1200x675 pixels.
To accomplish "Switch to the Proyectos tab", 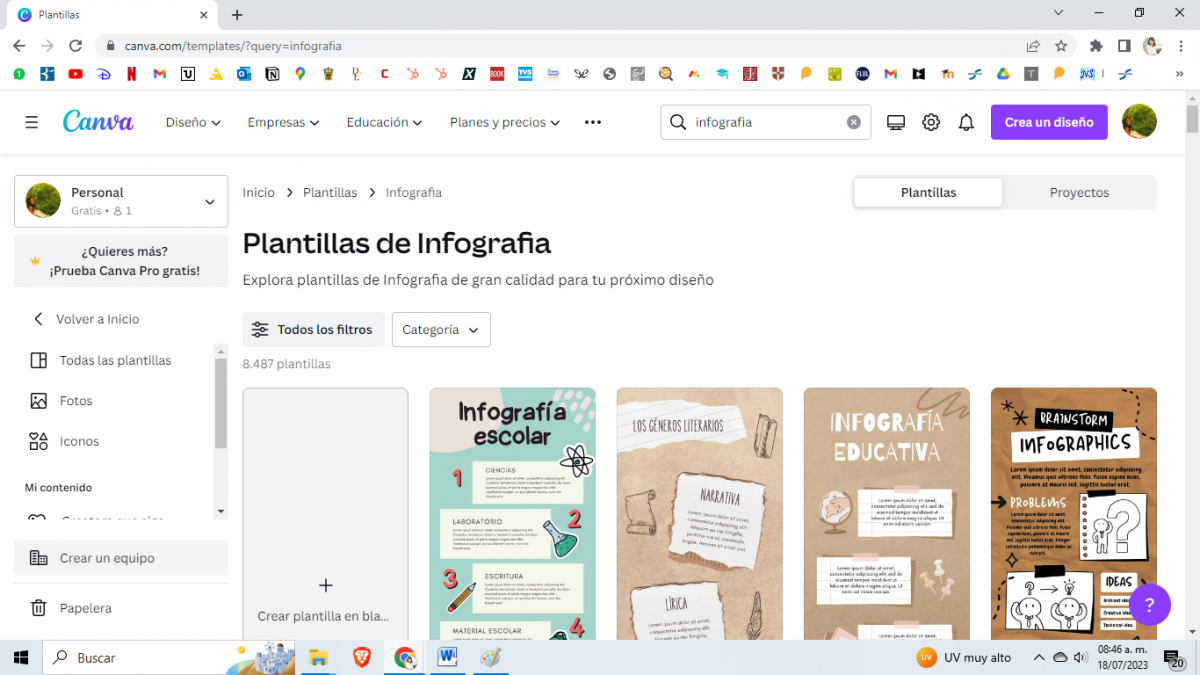I will 1079,192.
